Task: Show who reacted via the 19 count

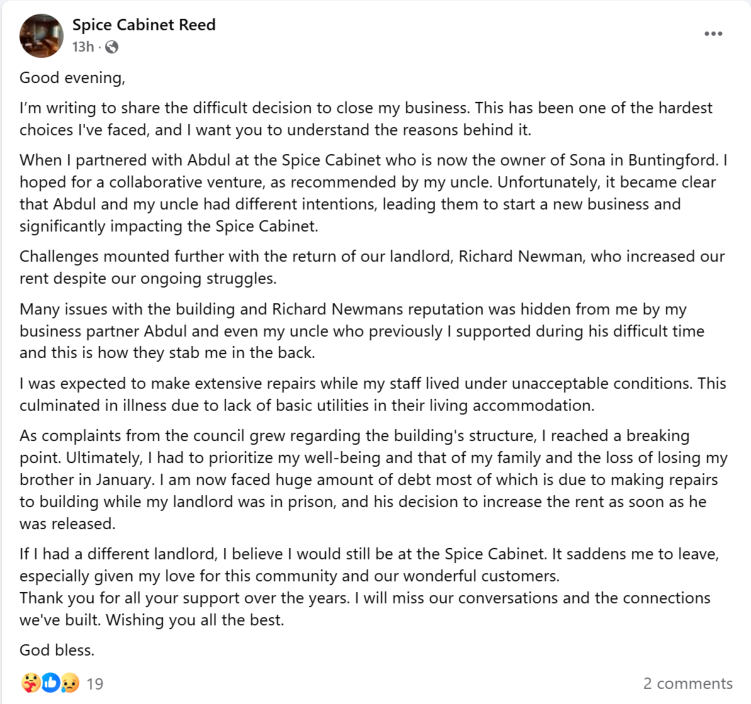Action: point(95,683)
